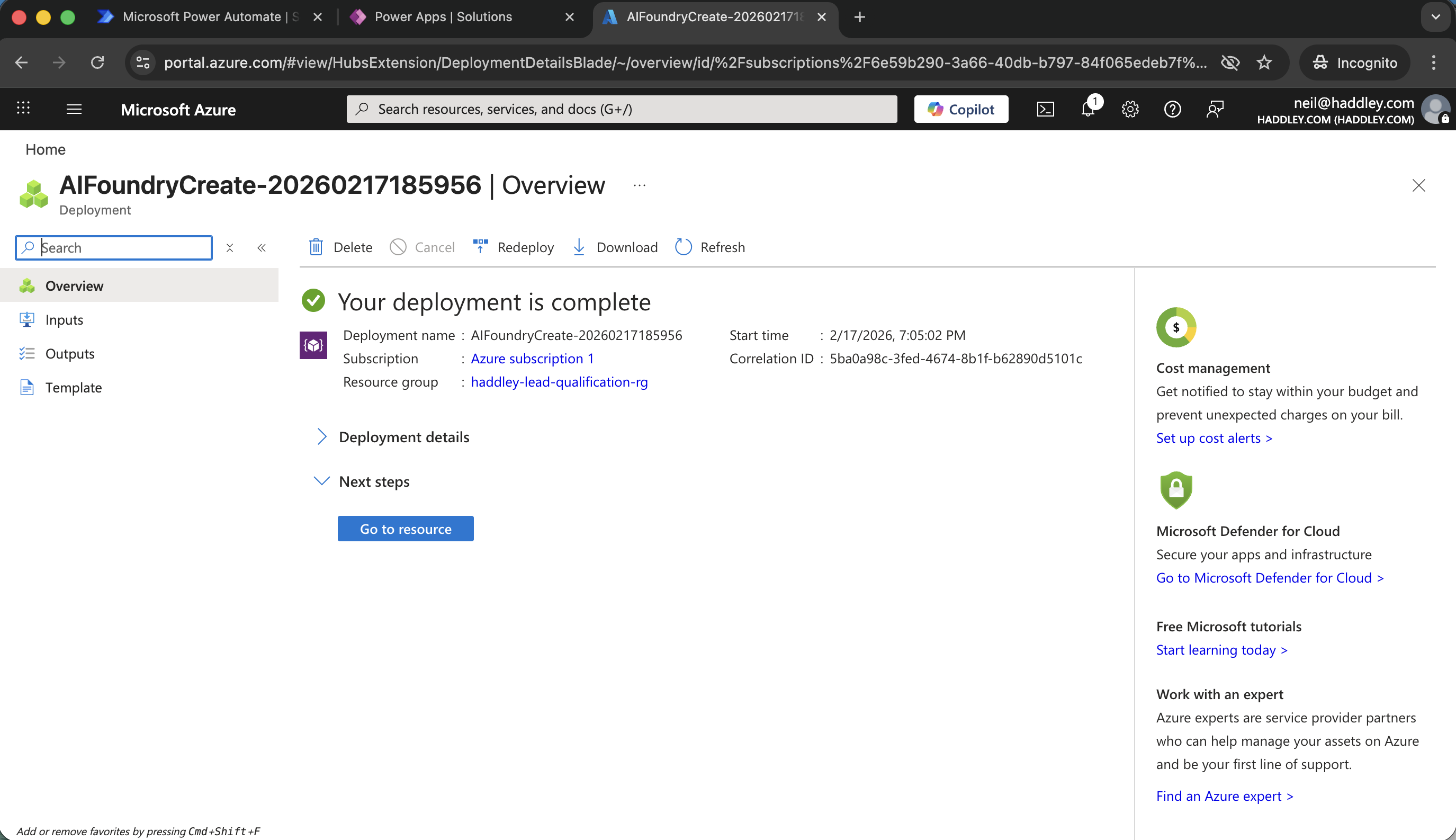The height and width of the screenshot is (840, 1456).
Task: Download the deployment template
Action: (615, 247)
